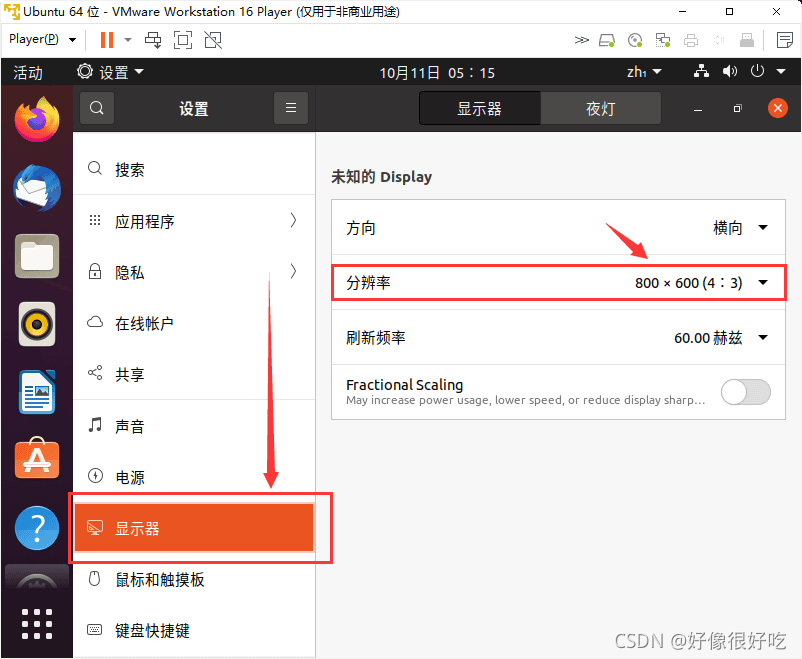Click the search icon in Settings header
The image size is (802, 659).
tap(97, 108)
